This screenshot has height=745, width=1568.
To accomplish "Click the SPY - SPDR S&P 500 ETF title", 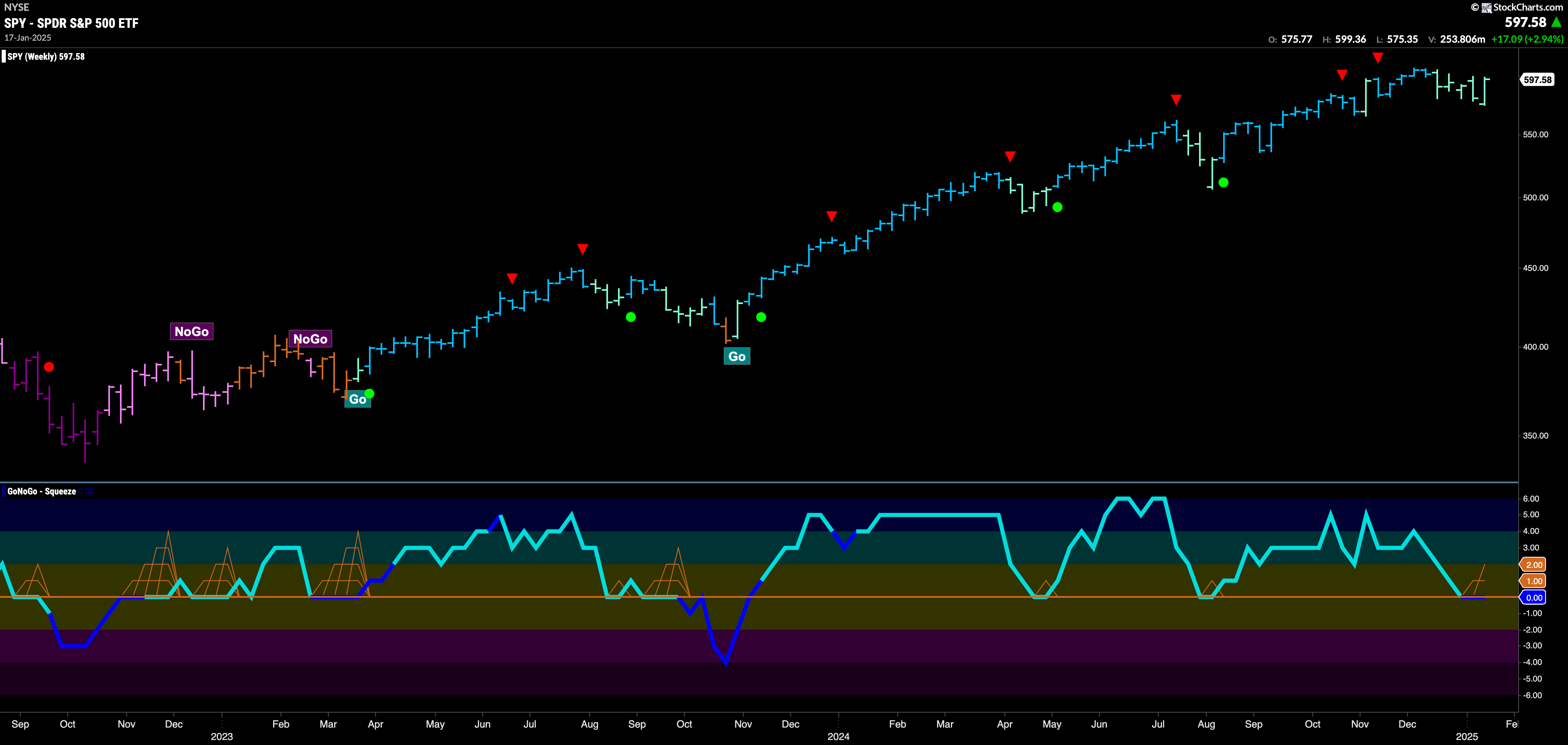I will click(x=71, y=23).
